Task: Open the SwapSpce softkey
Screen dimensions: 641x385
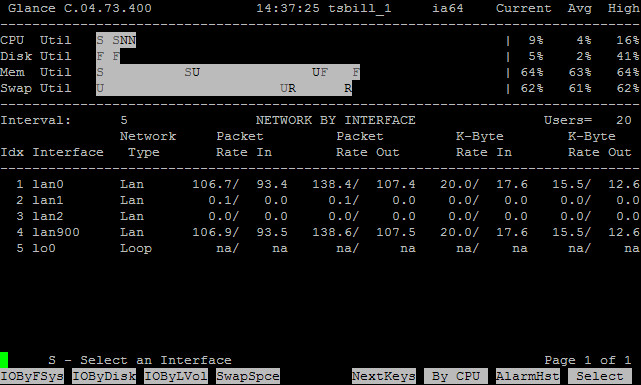Action: click(x=248, y=376)
